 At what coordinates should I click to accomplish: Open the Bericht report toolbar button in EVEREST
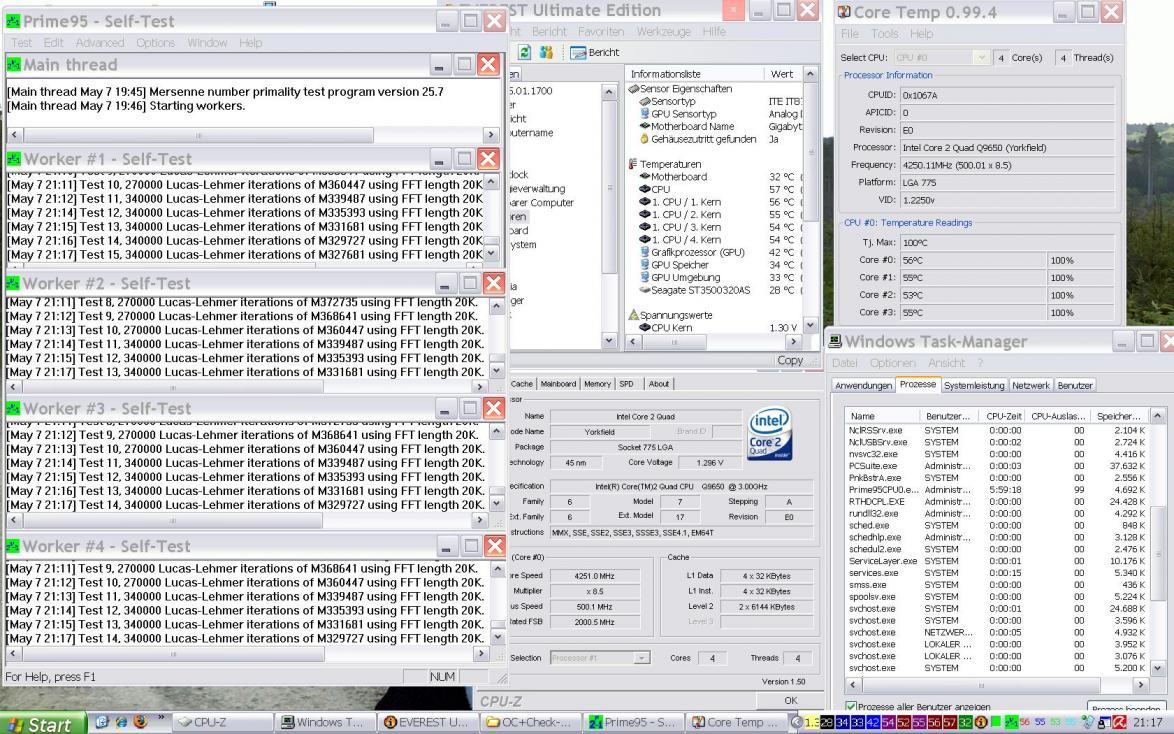point(595,52)
